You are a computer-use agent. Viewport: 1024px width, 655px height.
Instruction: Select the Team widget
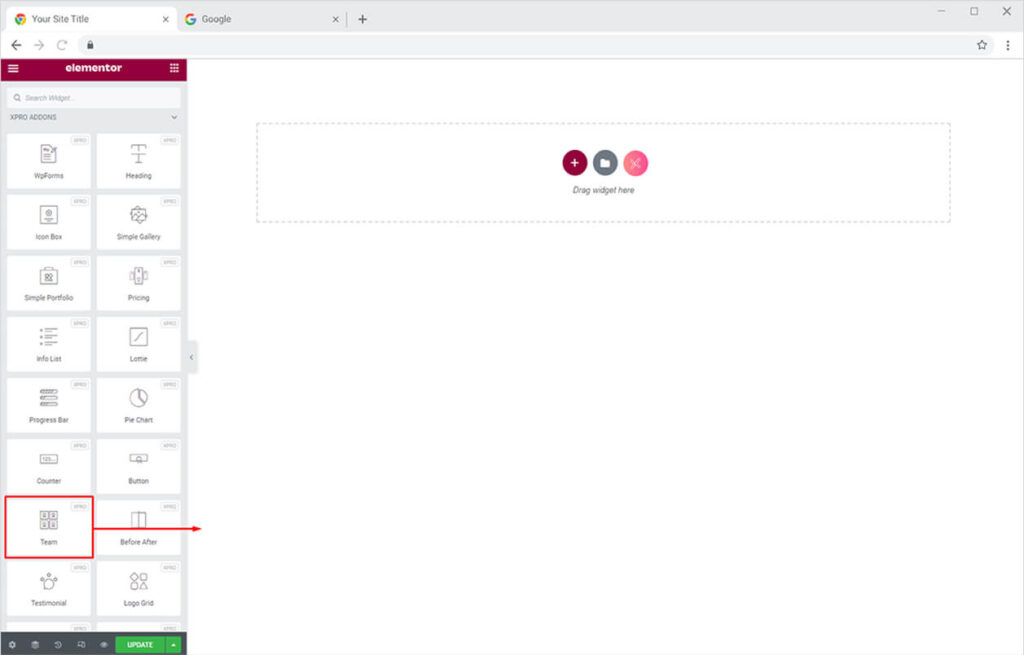(x=49, y=527)
